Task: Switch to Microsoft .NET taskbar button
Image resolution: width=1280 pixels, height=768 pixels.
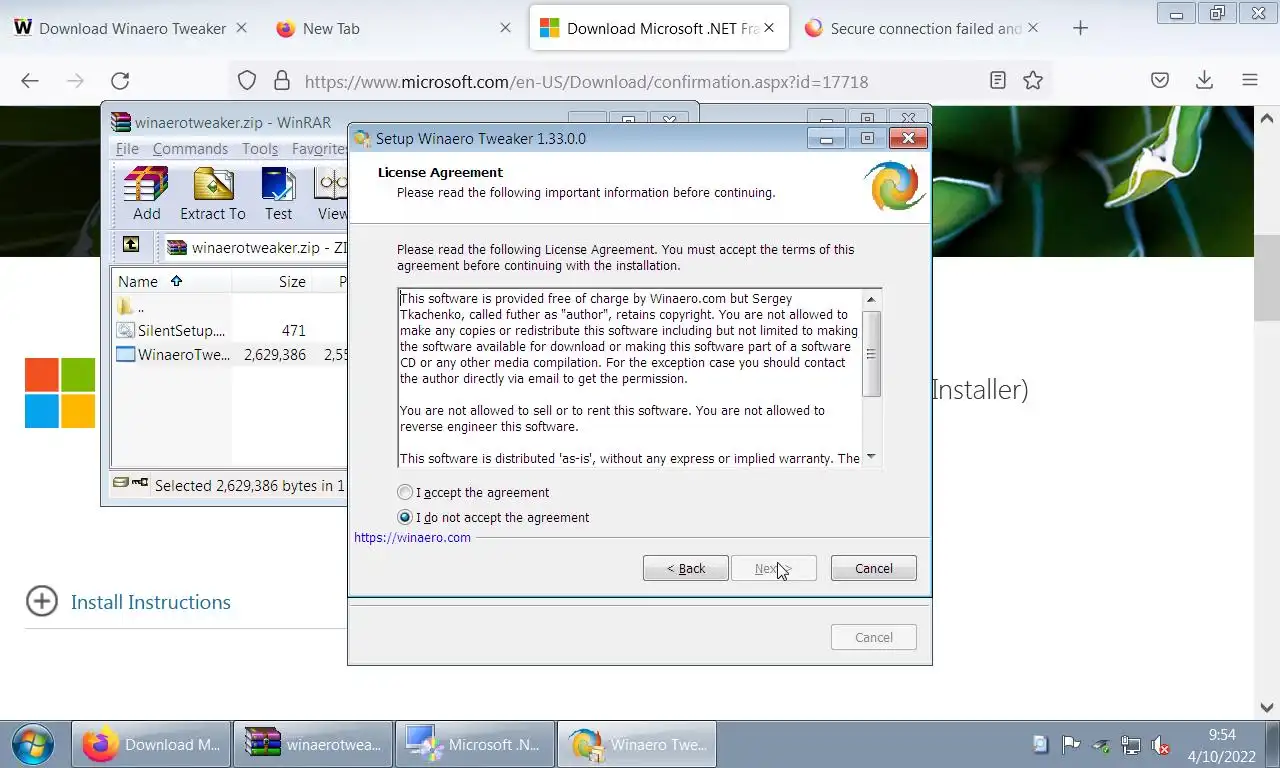Action: point(475,744)
